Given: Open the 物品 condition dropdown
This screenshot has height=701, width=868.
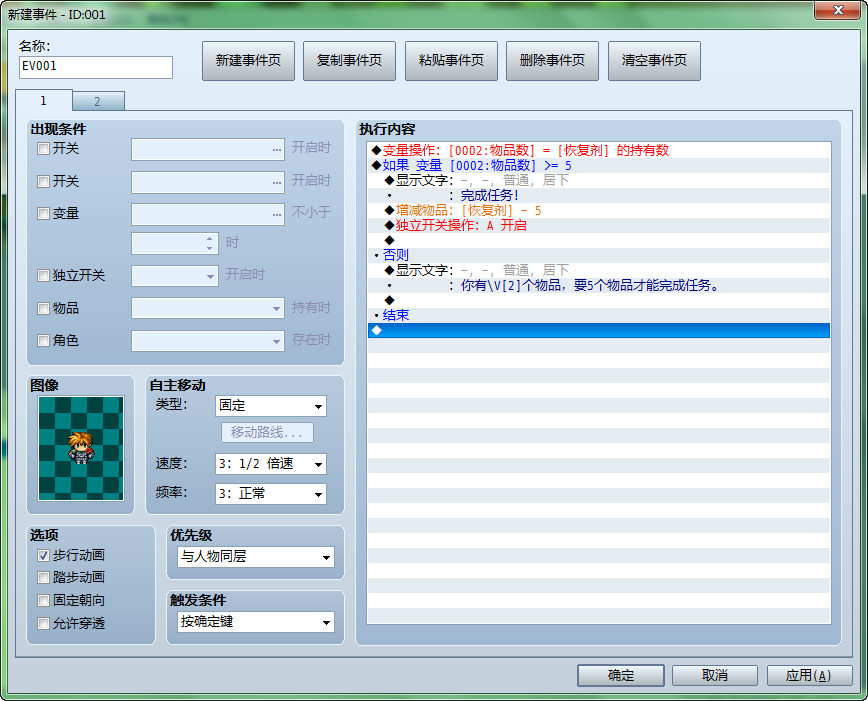Looking at the screenshot, I should (x=208, y=308).
